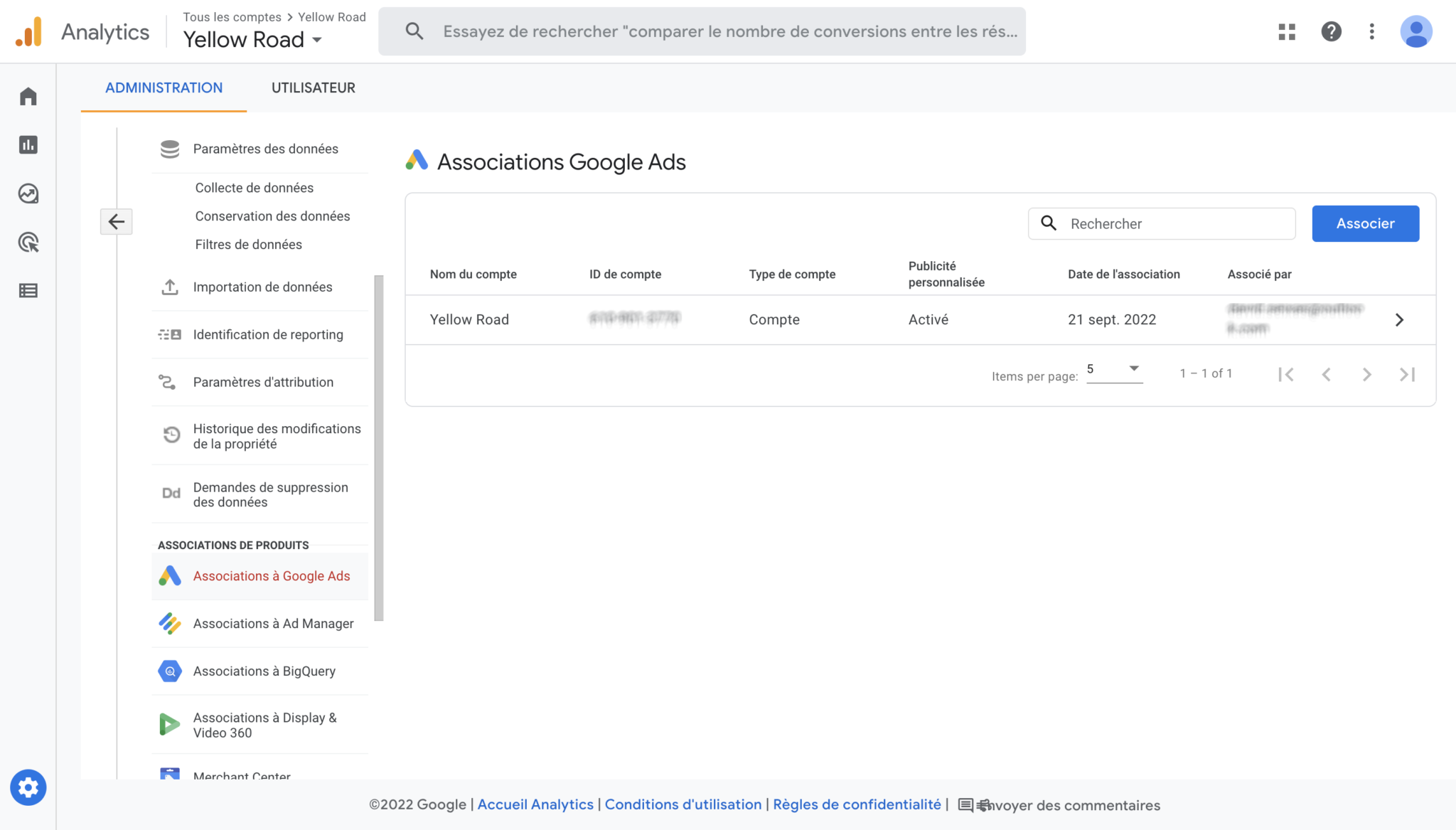Screen dimensions: 1456x830
Task: Go to next page of the table
Action: point(1366,374)
